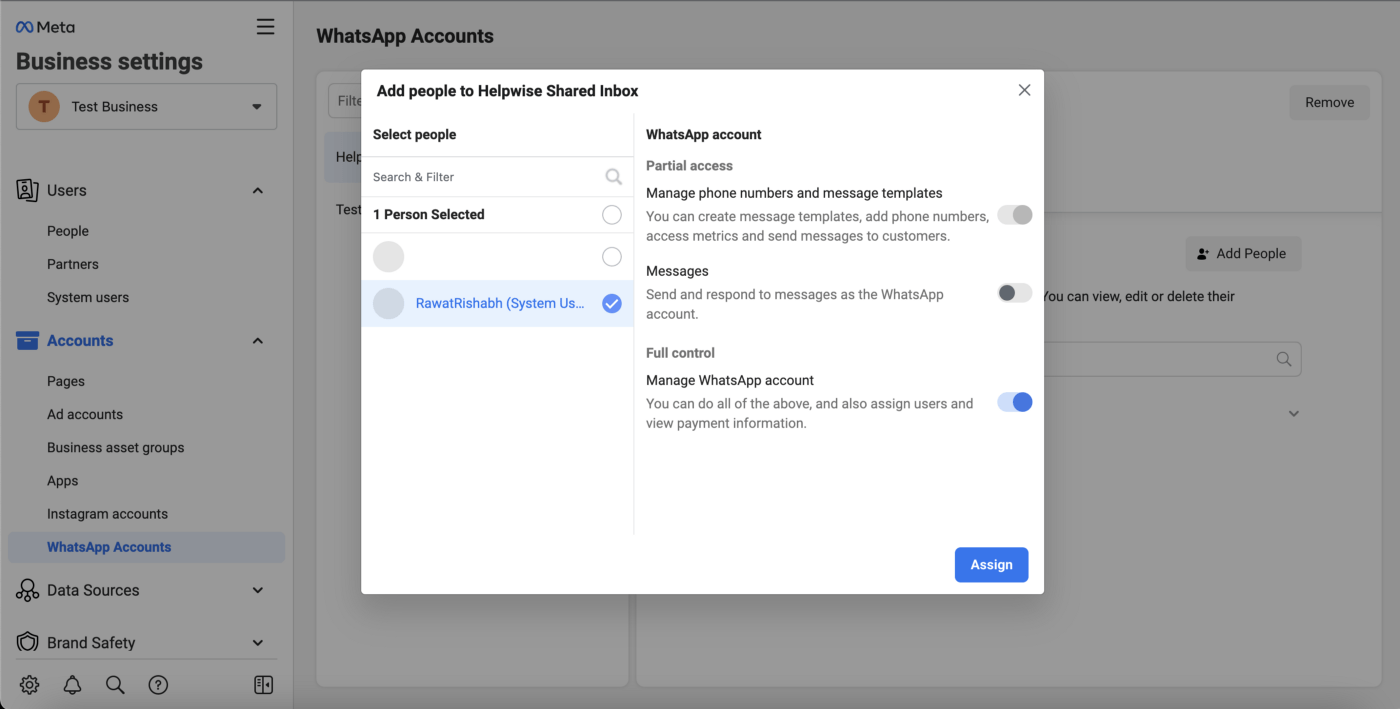Viewport: 1400px width, 709px height.
Task: Click the settings gear icon at sidebar bottom
Action: tap(30, 685)
